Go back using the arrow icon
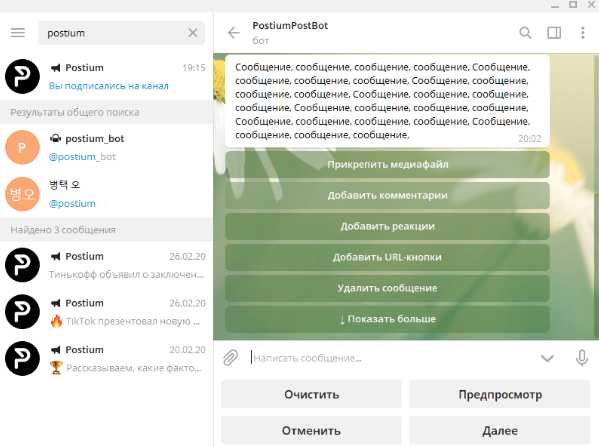 233,33
